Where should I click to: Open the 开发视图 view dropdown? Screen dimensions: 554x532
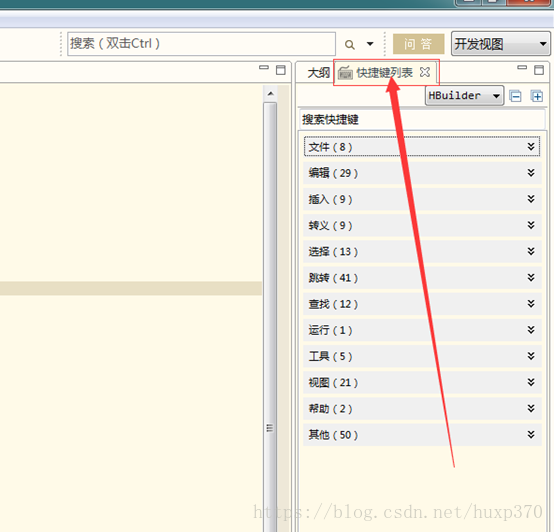500,44
